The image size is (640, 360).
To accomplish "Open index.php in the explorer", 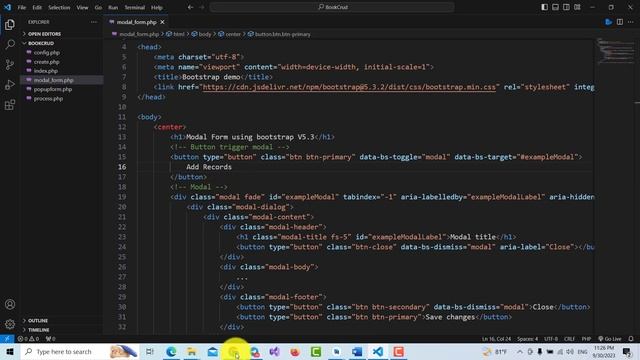I will tap(46, 71).
